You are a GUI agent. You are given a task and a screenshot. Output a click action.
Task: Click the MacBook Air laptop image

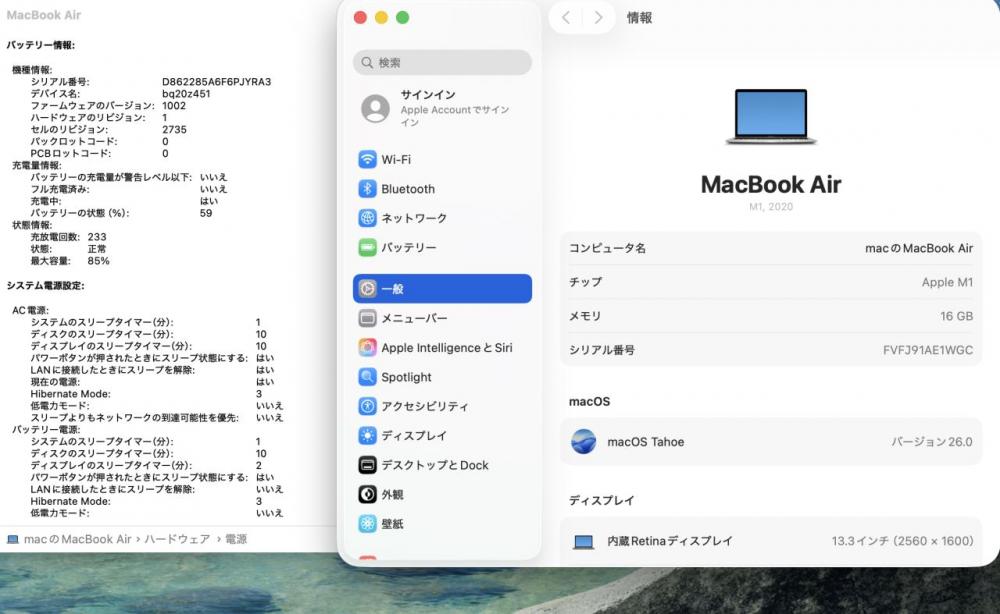click(771, 117)
